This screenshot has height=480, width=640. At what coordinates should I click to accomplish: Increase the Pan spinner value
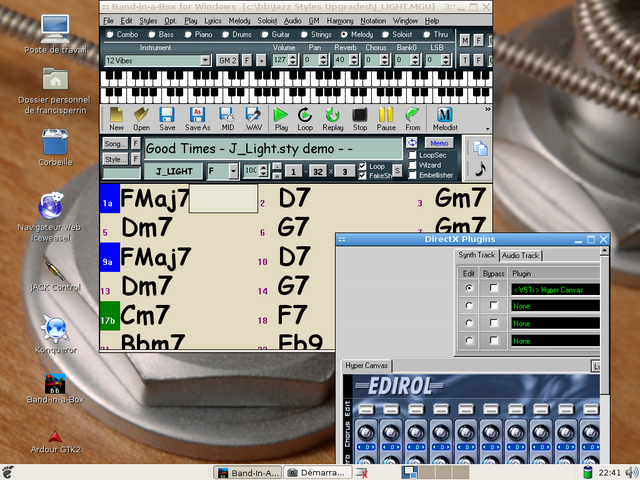323,58
